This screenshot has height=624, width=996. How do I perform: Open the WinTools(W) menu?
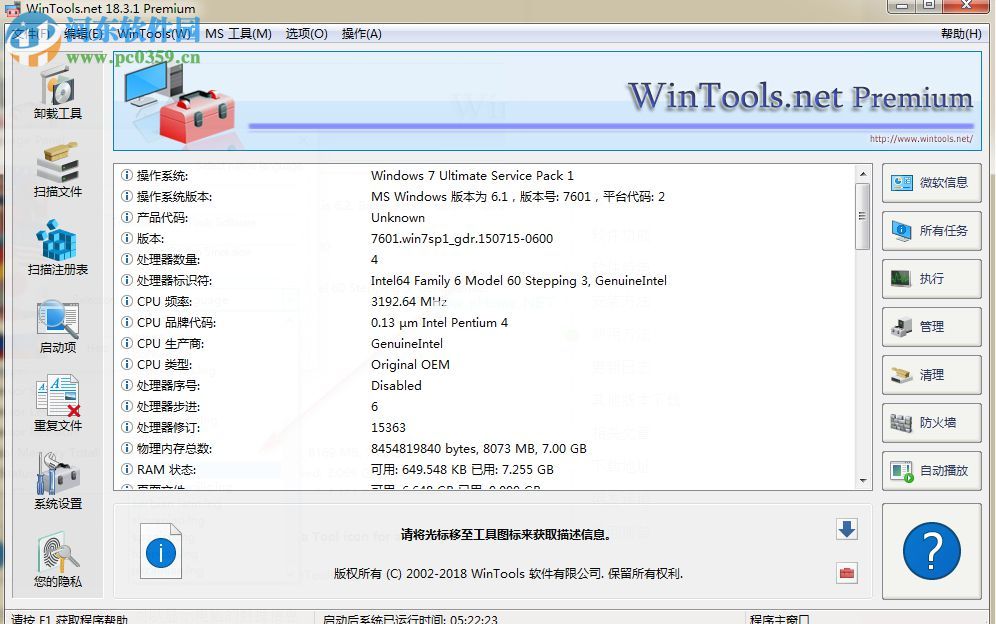[155, 33]
